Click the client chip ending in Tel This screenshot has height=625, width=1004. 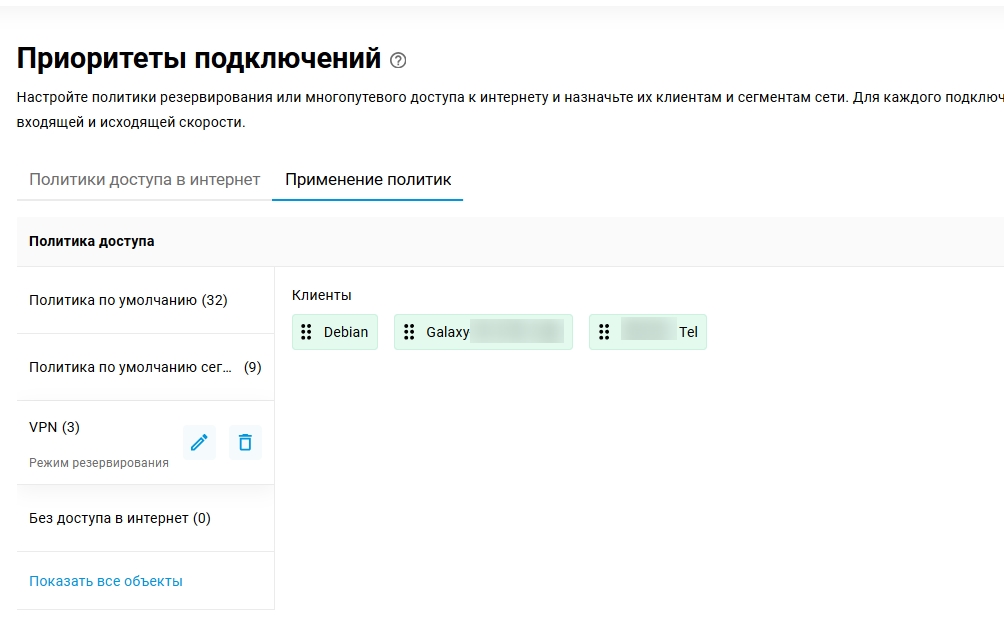[658, 332]
